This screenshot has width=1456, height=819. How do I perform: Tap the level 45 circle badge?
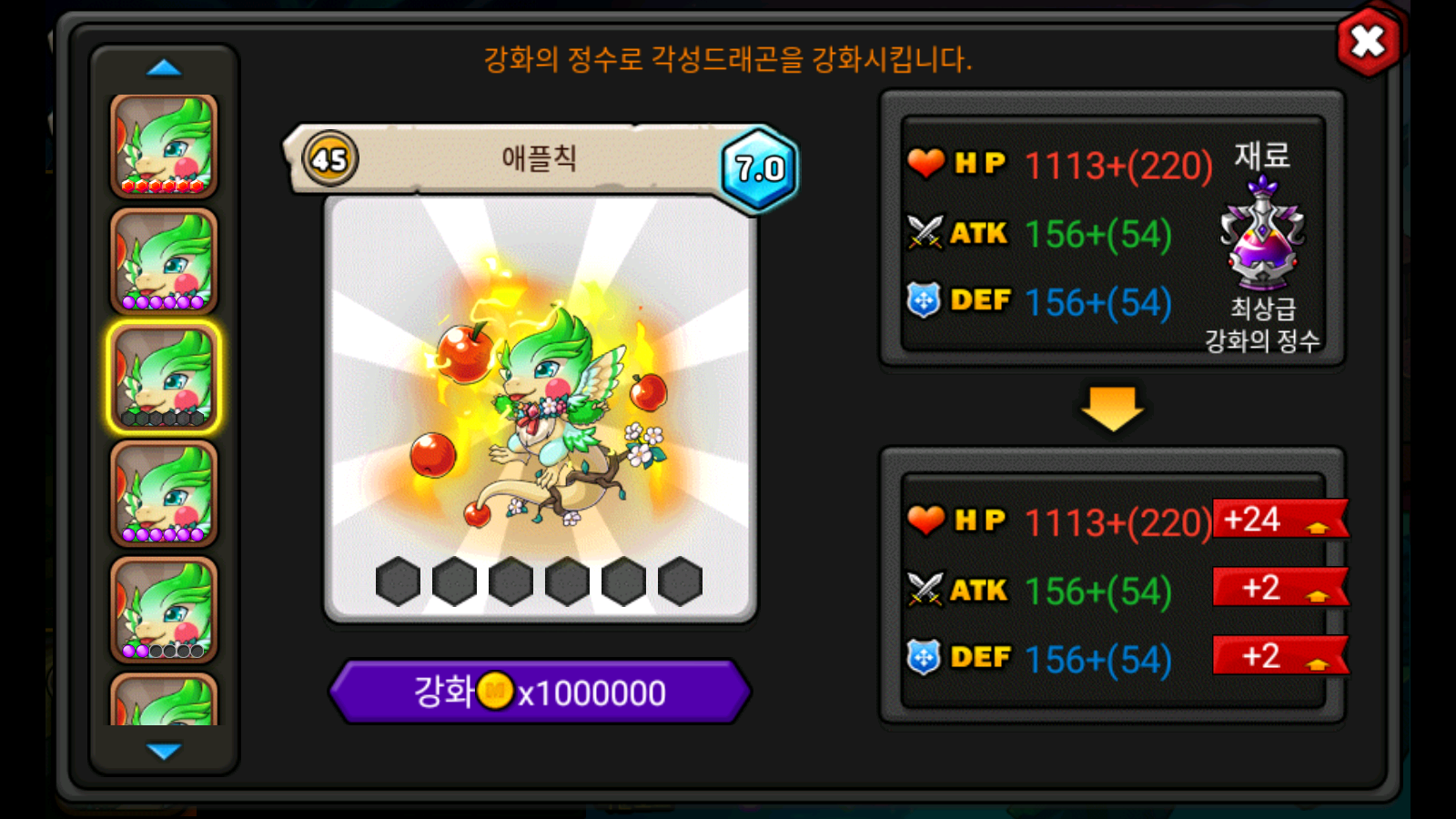(x=329, y=159)
